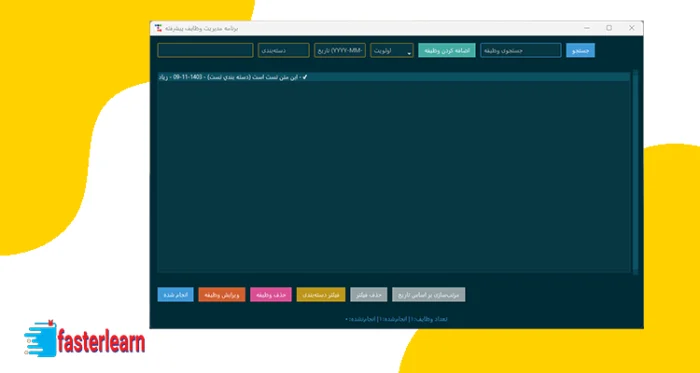This screenshot has width=700, height=373.
Task: Click the orange ویرایش وظیفه edit button
Action: [x=222, y=294]
